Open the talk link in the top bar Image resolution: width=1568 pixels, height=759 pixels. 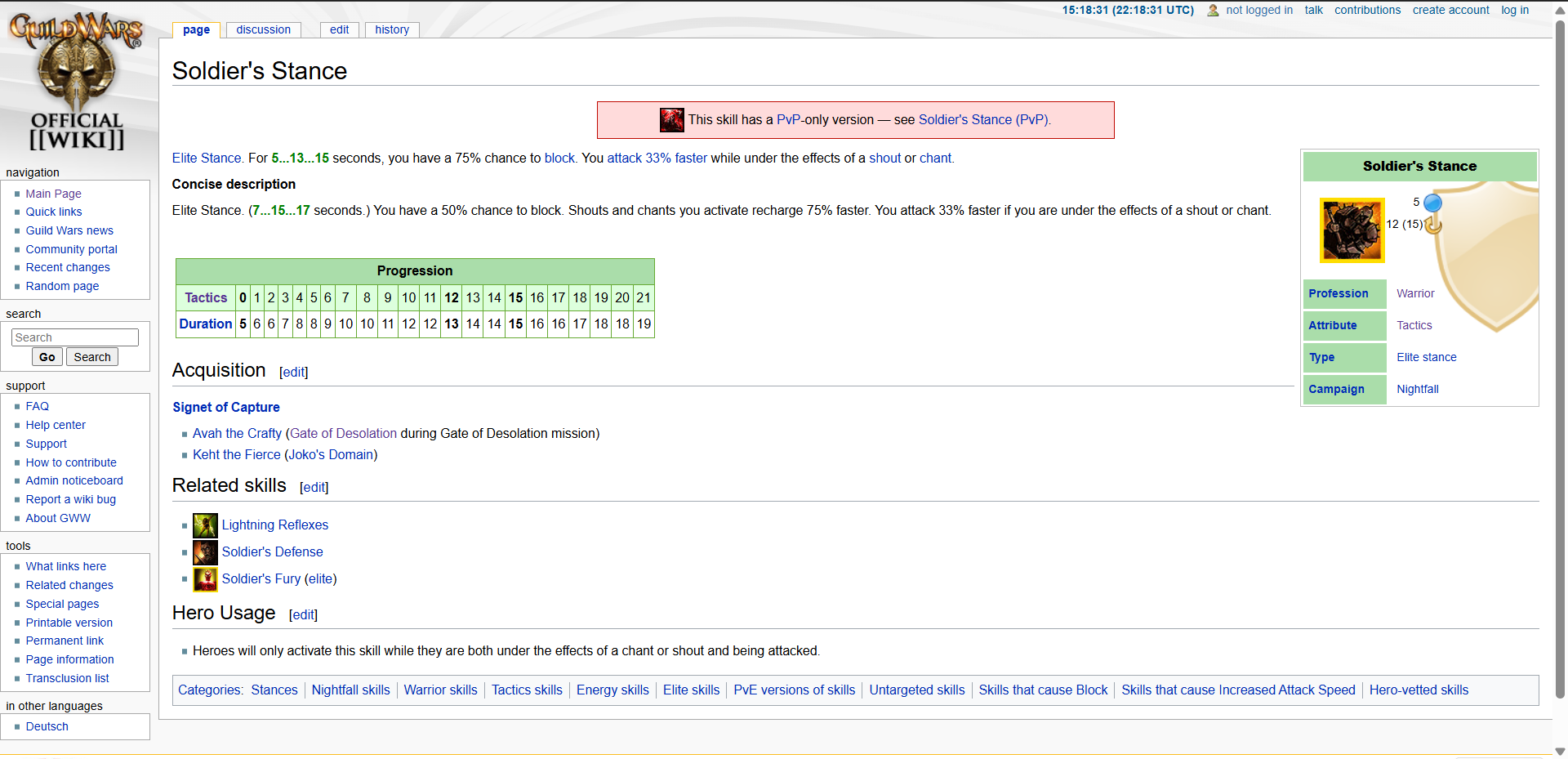(1313, 10)
